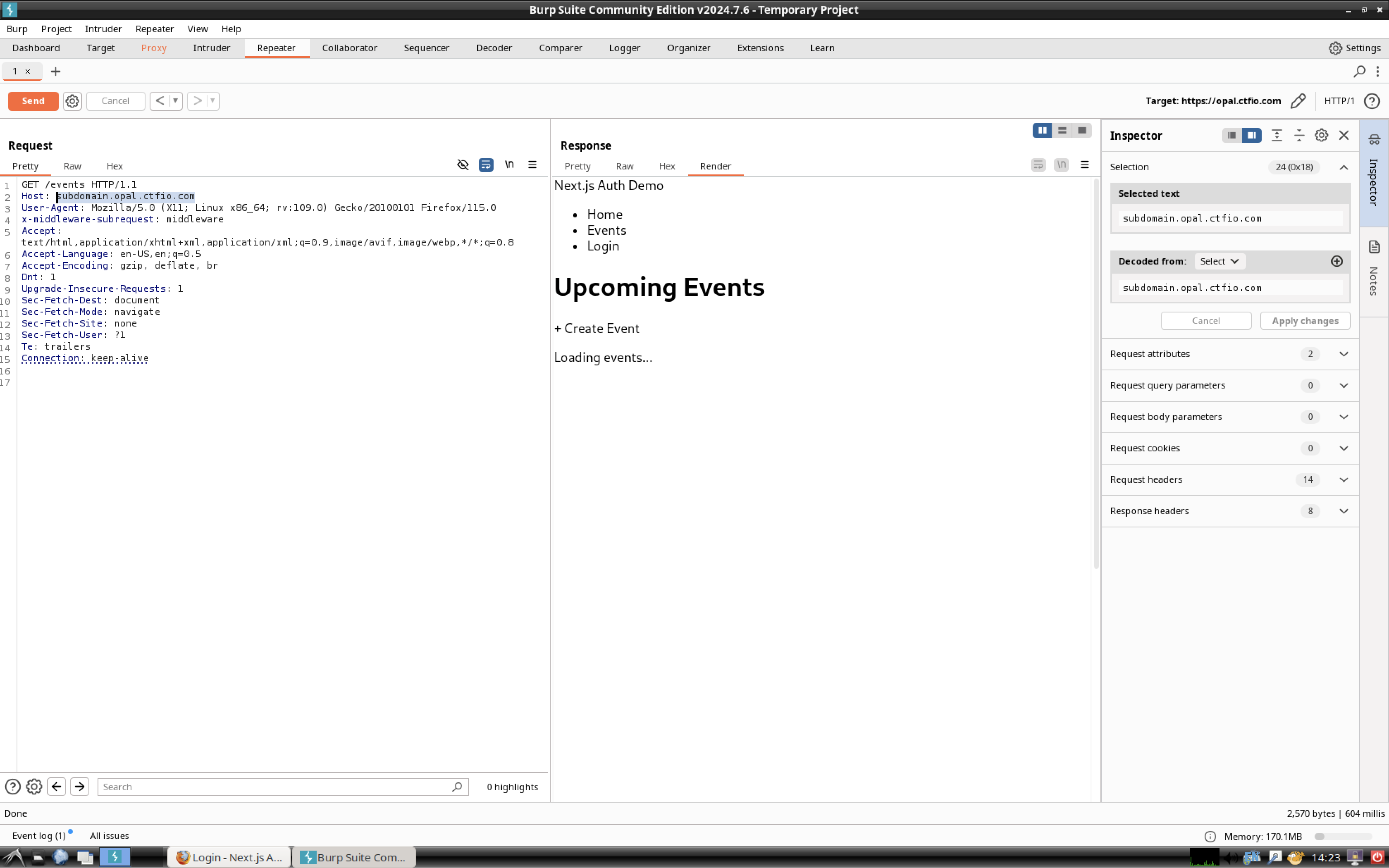Viewport: 1389px width, 868px height.
Task: Open Decoded from Select dropdown
Action: [1219, 261]
